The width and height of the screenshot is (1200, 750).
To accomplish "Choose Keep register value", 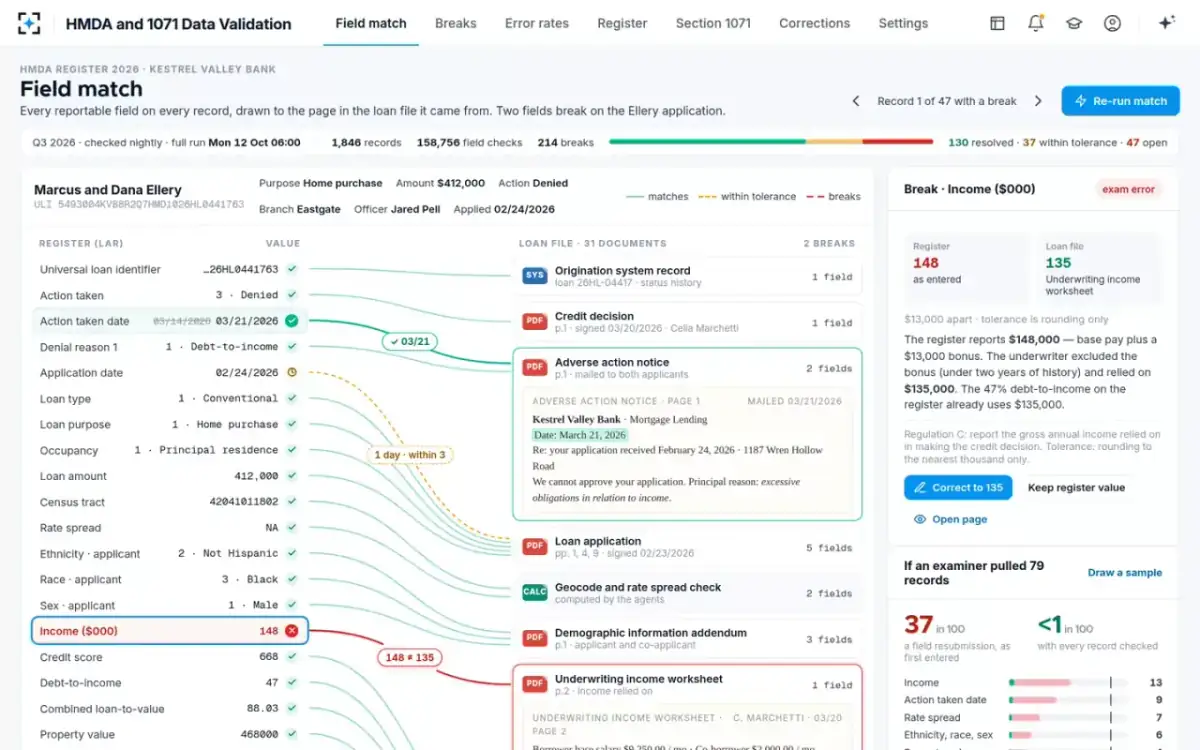I will (1077, 488).
